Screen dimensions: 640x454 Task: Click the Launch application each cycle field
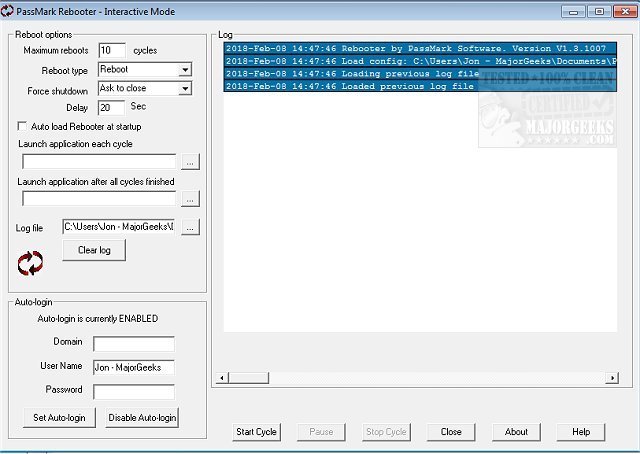coord(99,162)
